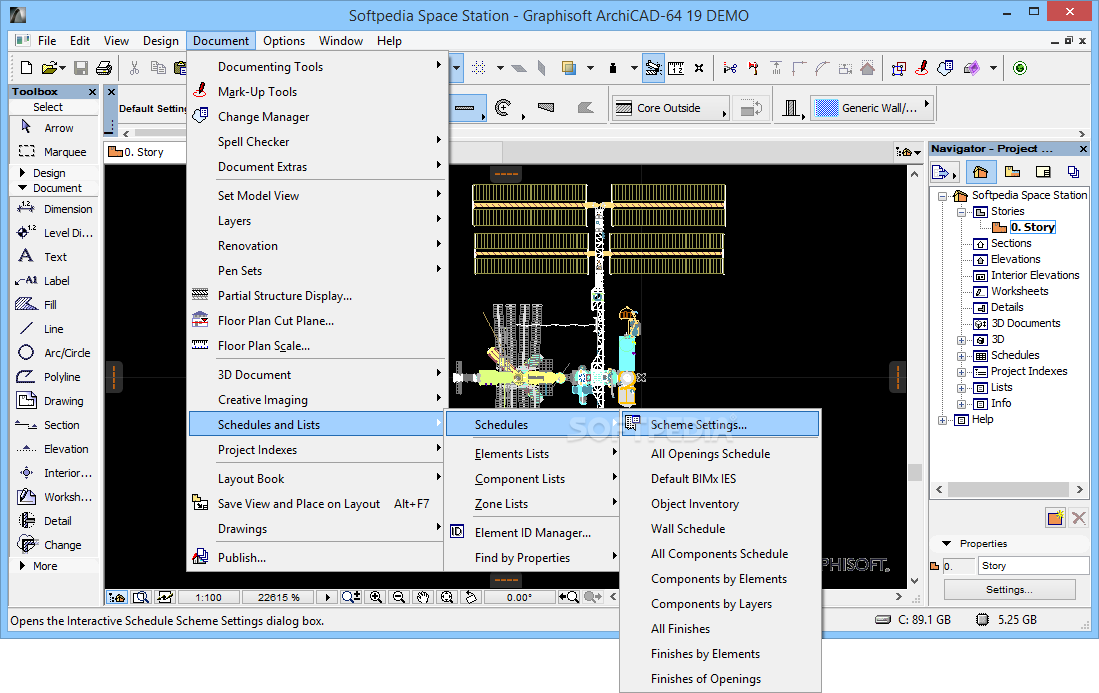Viewport: 1099px width, 693px height.
Task: Click the Print toolbar icon
Action: [x=104, y=68]
